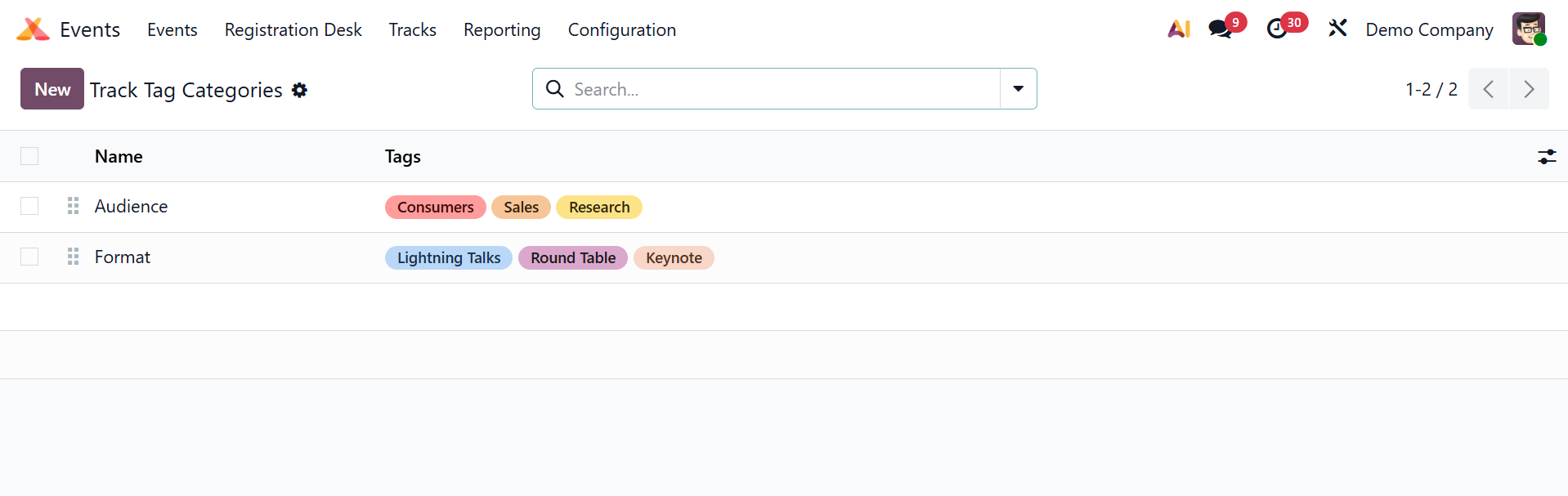The width and height of the screenshot is (1568, 496).
Task: Open the conversations message icon
Action: click(x=1220, y=29)
